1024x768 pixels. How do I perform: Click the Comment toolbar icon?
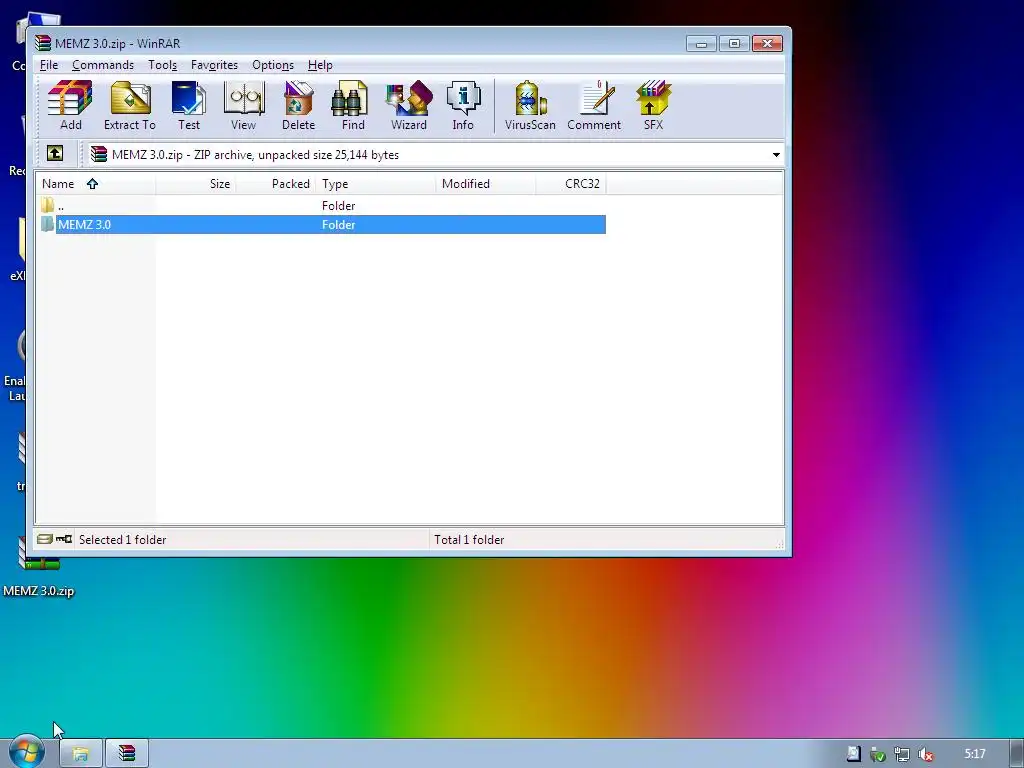[594, 105]
